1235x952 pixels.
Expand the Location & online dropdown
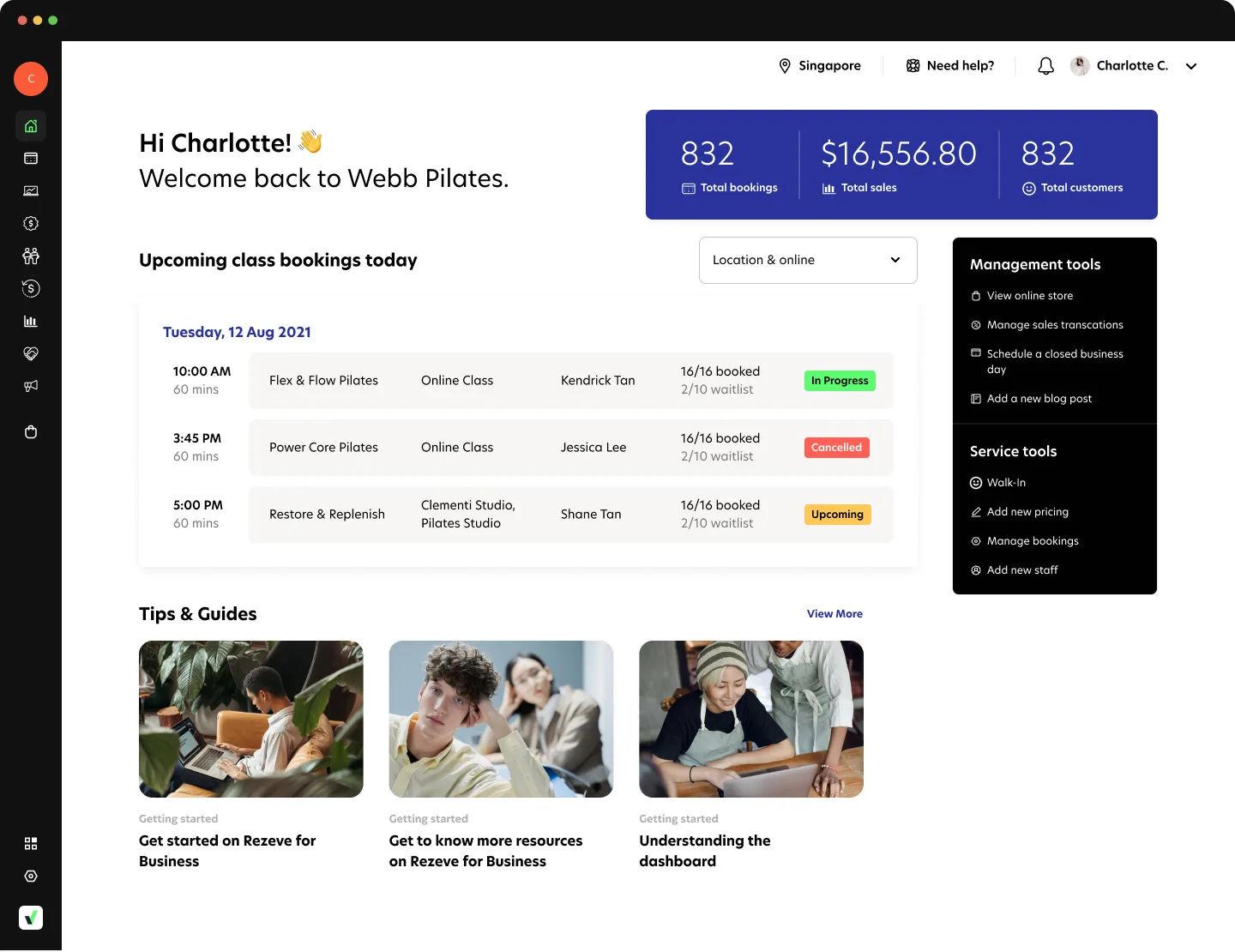(x=807, y=260)
